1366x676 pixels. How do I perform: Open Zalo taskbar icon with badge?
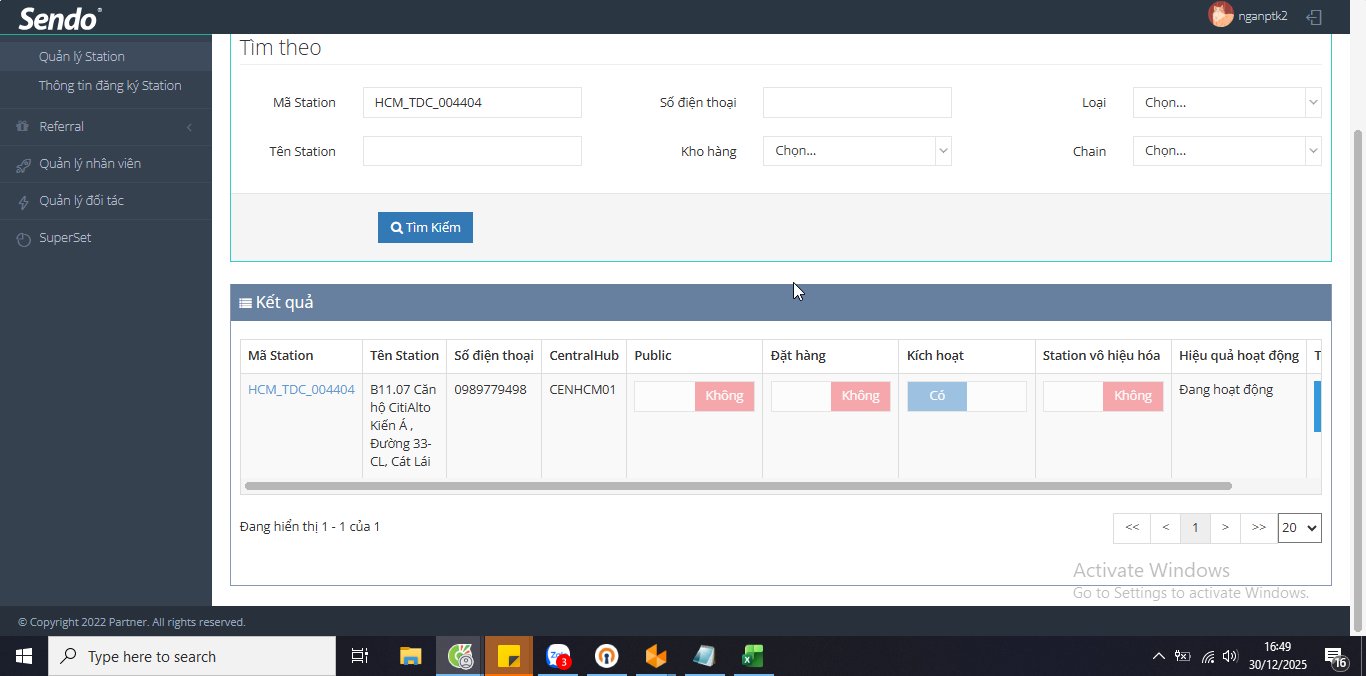pyautogui.click(x=558, y=656)
